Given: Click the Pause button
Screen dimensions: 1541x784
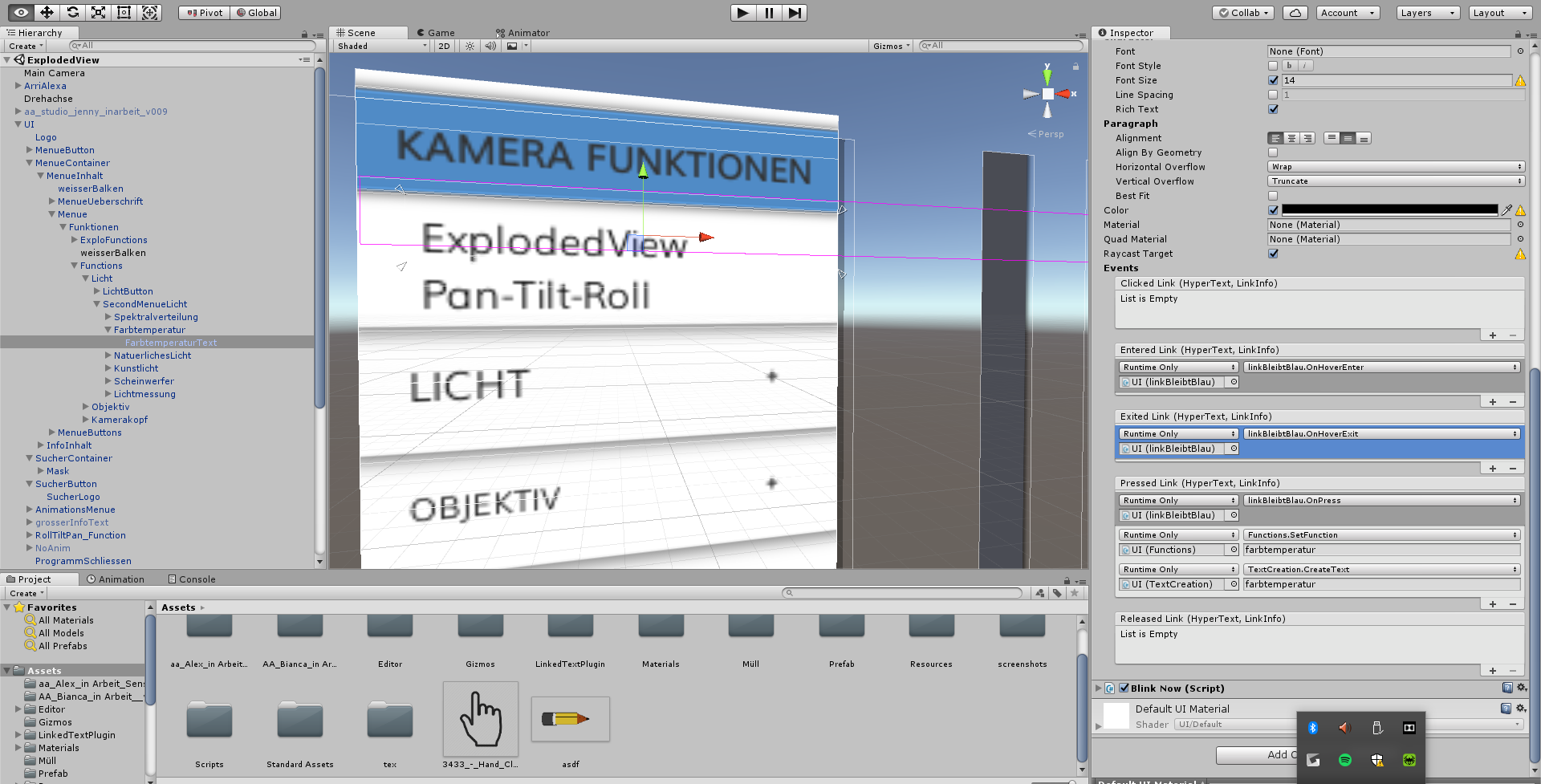Looking at the screenshot, I should point(769,13).
